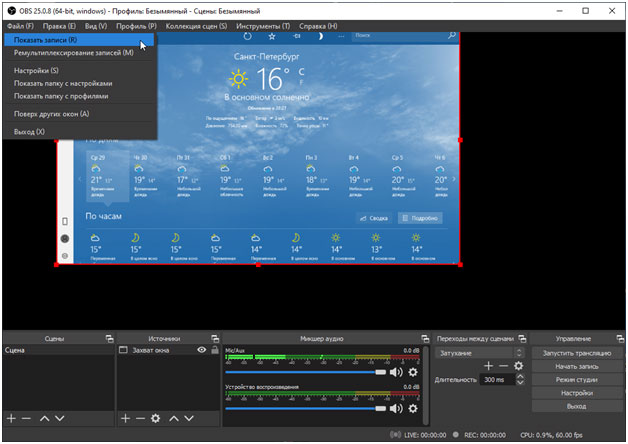Open Mic/Aux settings gear
628x444 pixels.
[x=413, y=372]
